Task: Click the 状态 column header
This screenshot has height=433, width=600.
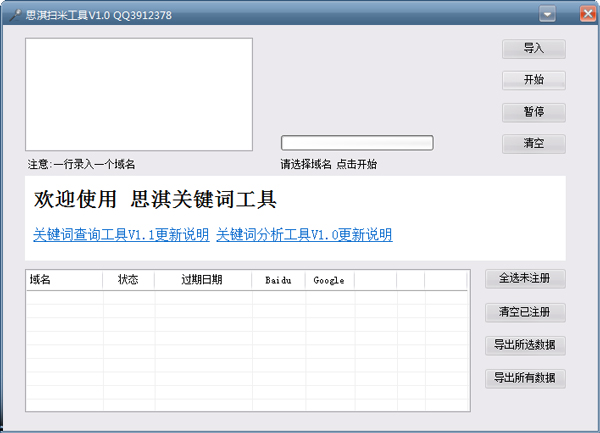Action: tap(128, 280)
